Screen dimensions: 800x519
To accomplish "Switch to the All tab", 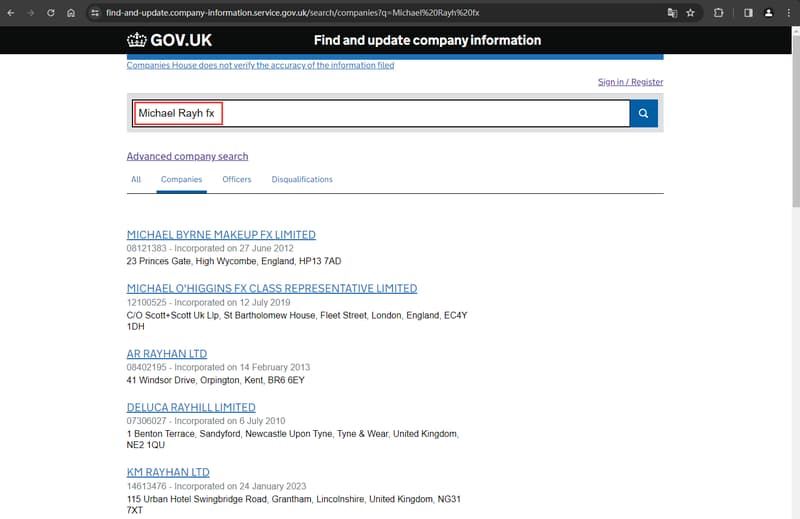I will [136, 179].
